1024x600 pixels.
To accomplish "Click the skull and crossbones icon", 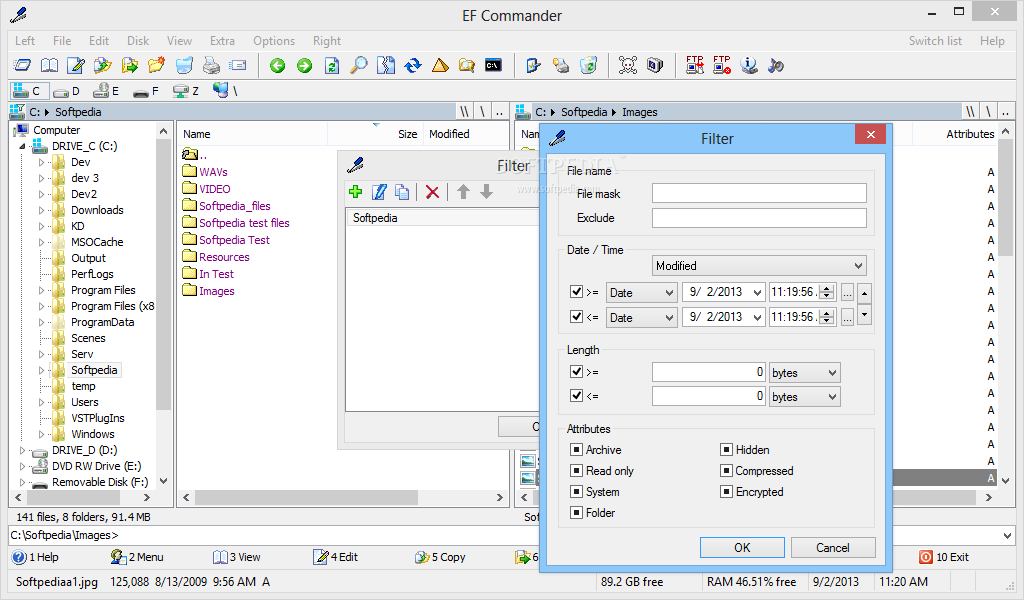I will (x=628, y=65).
